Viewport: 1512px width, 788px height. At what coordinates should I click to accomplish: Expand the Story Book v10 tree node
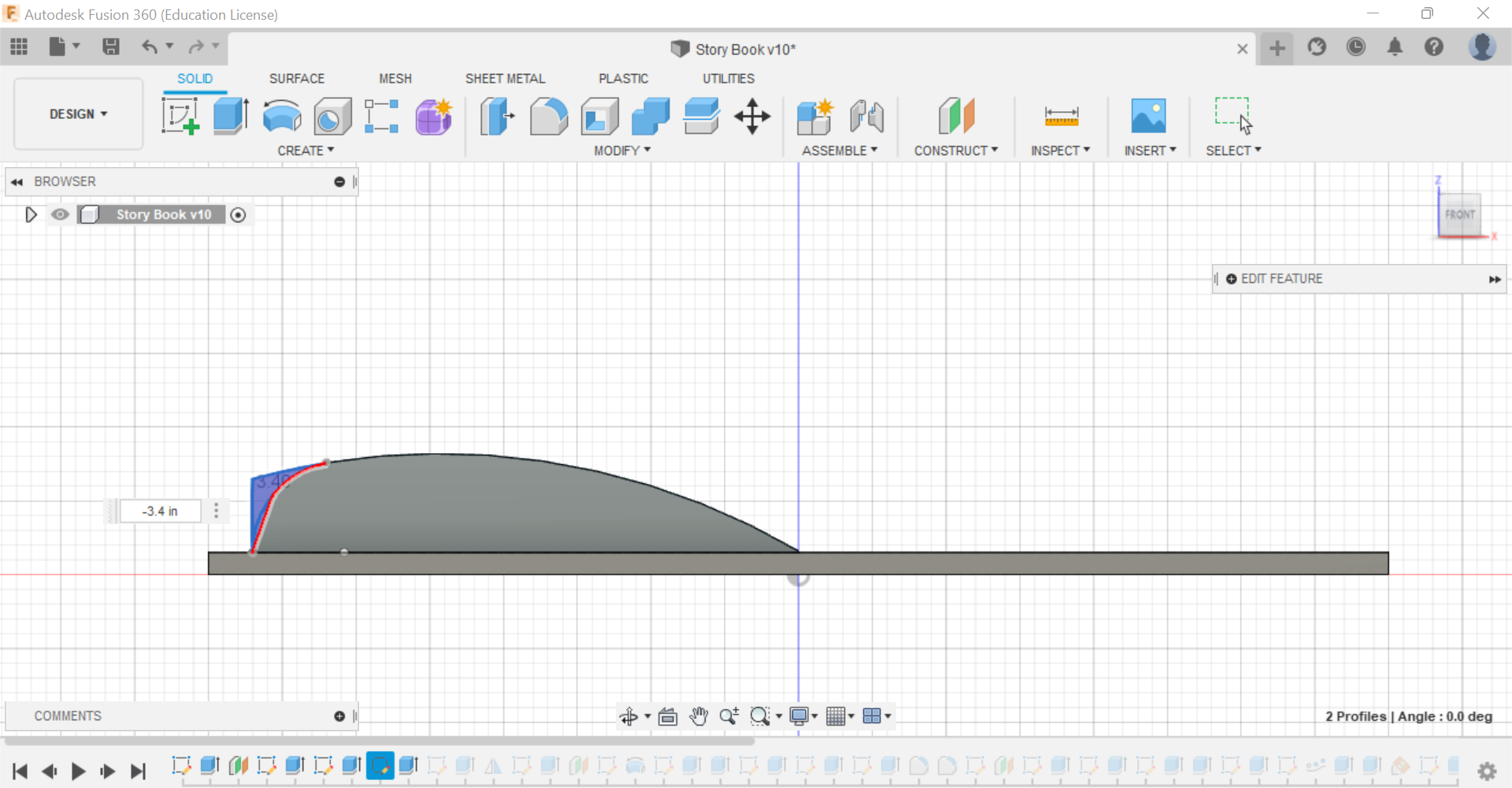point(31,214)
